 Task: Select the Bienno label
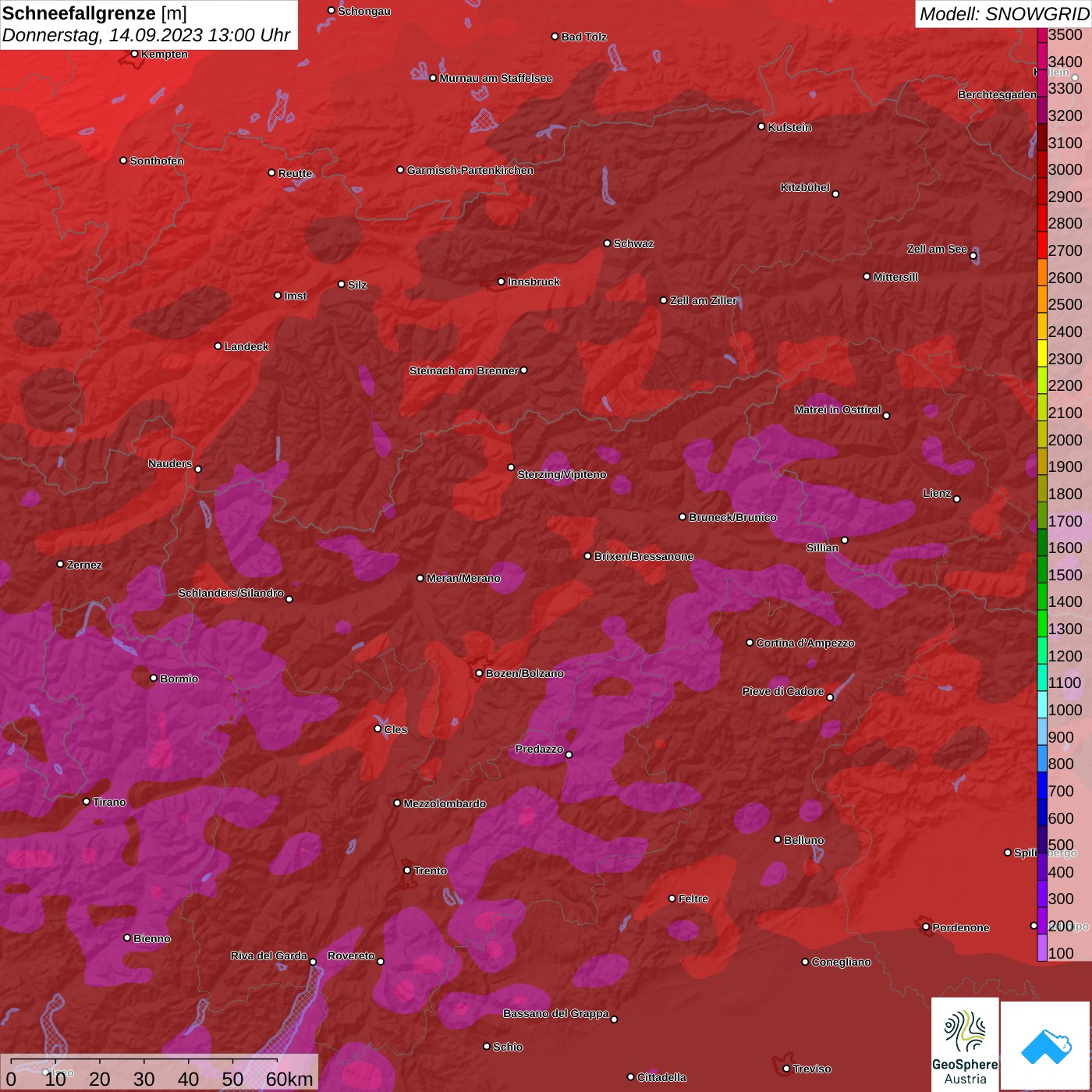[151, 938]
